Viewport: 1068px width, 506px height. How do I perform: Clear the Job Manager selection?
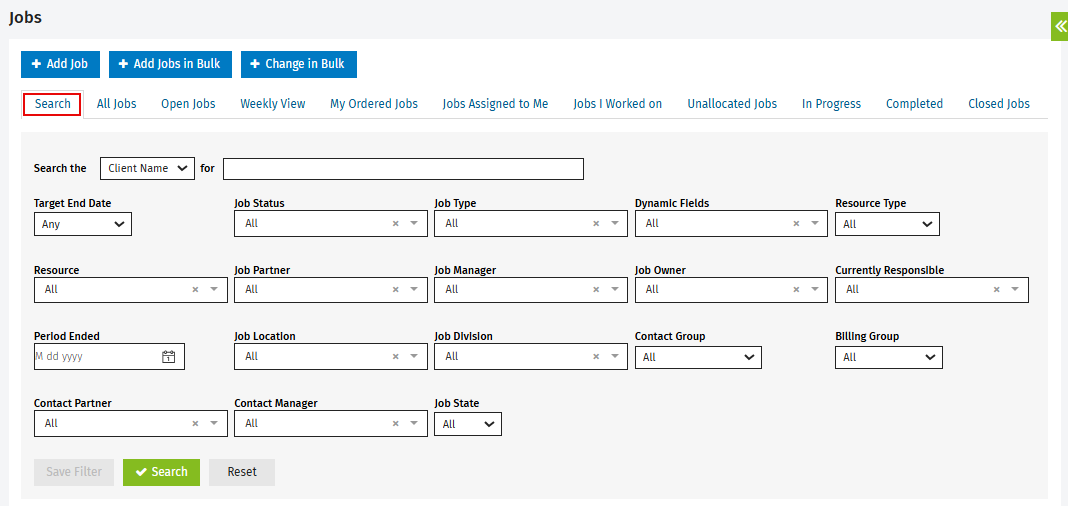(595, 289)
